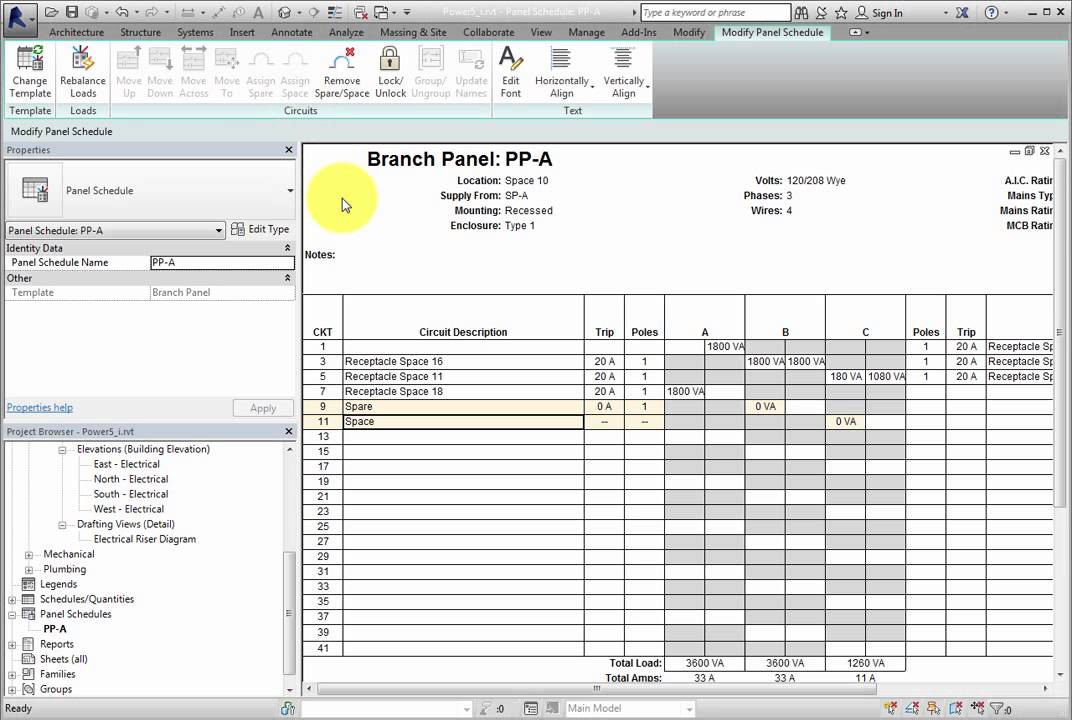Click the Communication Center satellite icon

click(821, 12)
